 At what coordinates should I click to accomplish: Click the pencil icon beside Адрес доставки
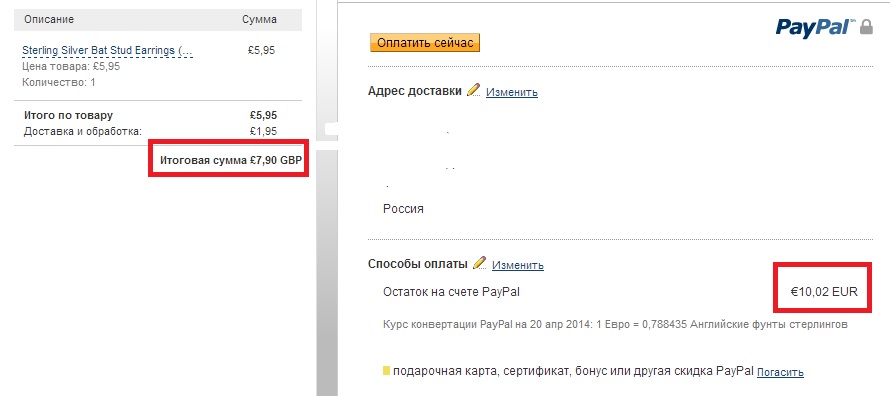(473, 90)
